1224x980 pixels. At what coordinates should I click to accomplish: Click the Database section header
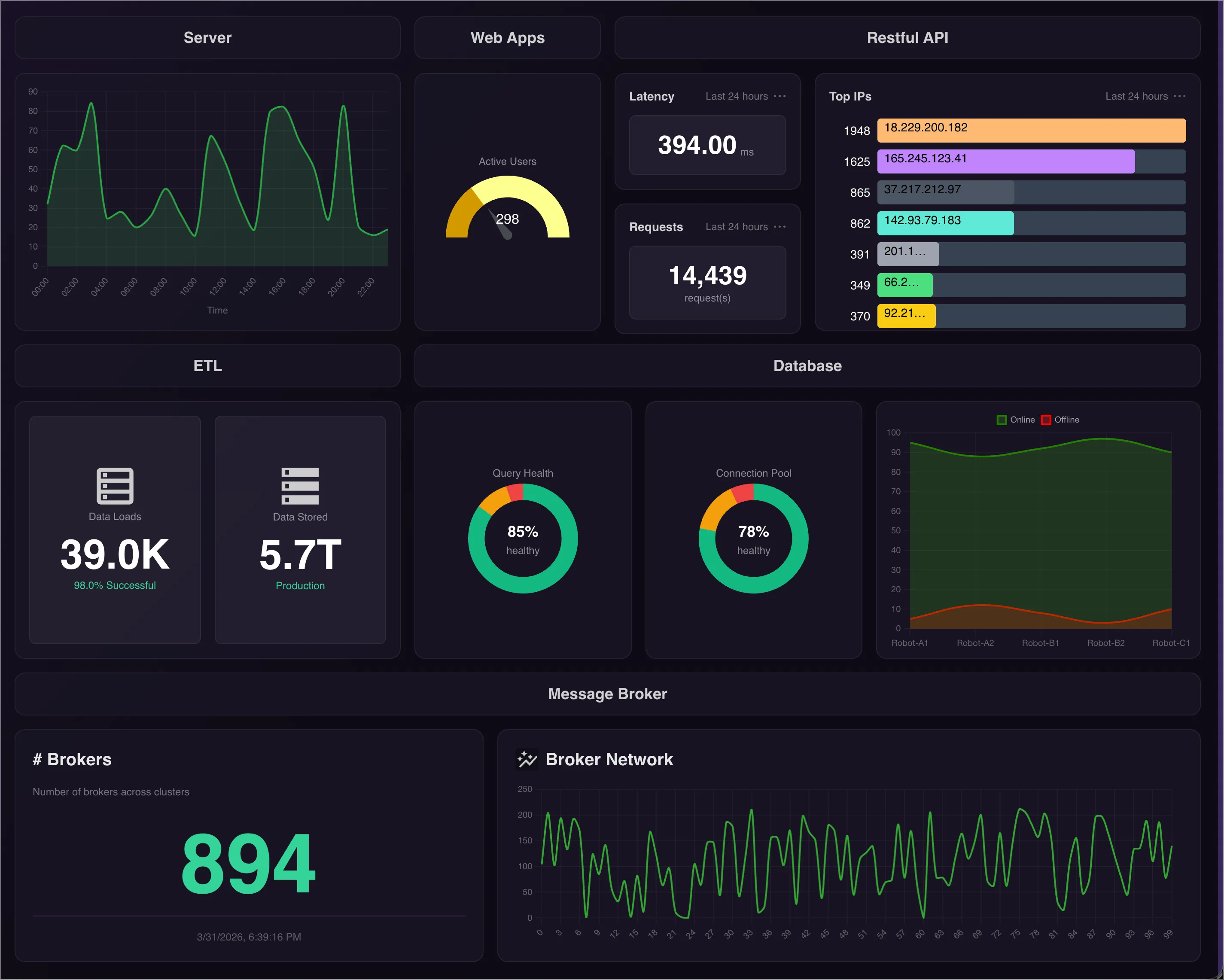point(807,365)
